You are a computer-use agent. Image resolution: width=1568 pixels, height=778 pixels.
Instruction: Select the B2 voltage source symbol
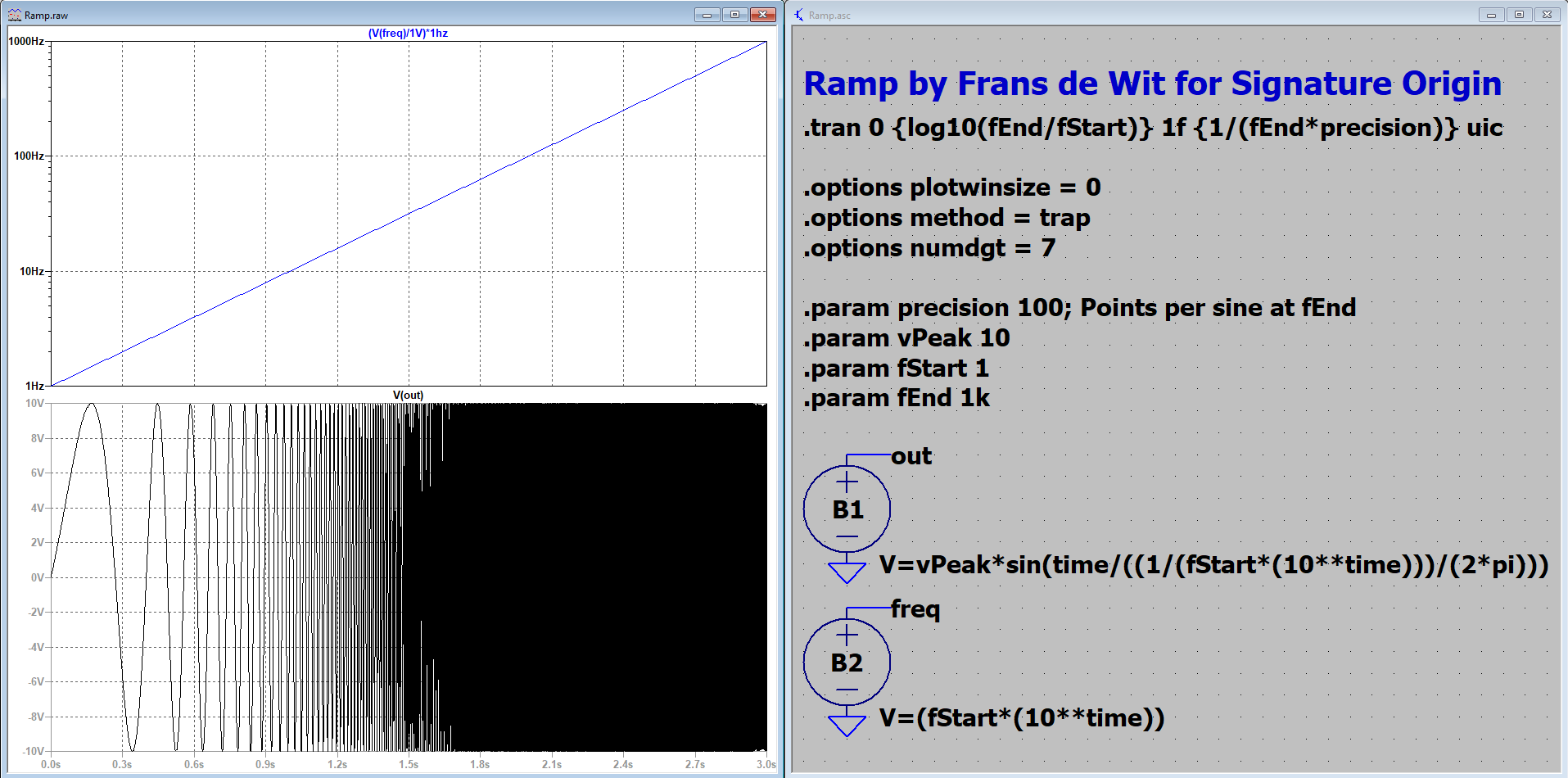coord(847,662)
